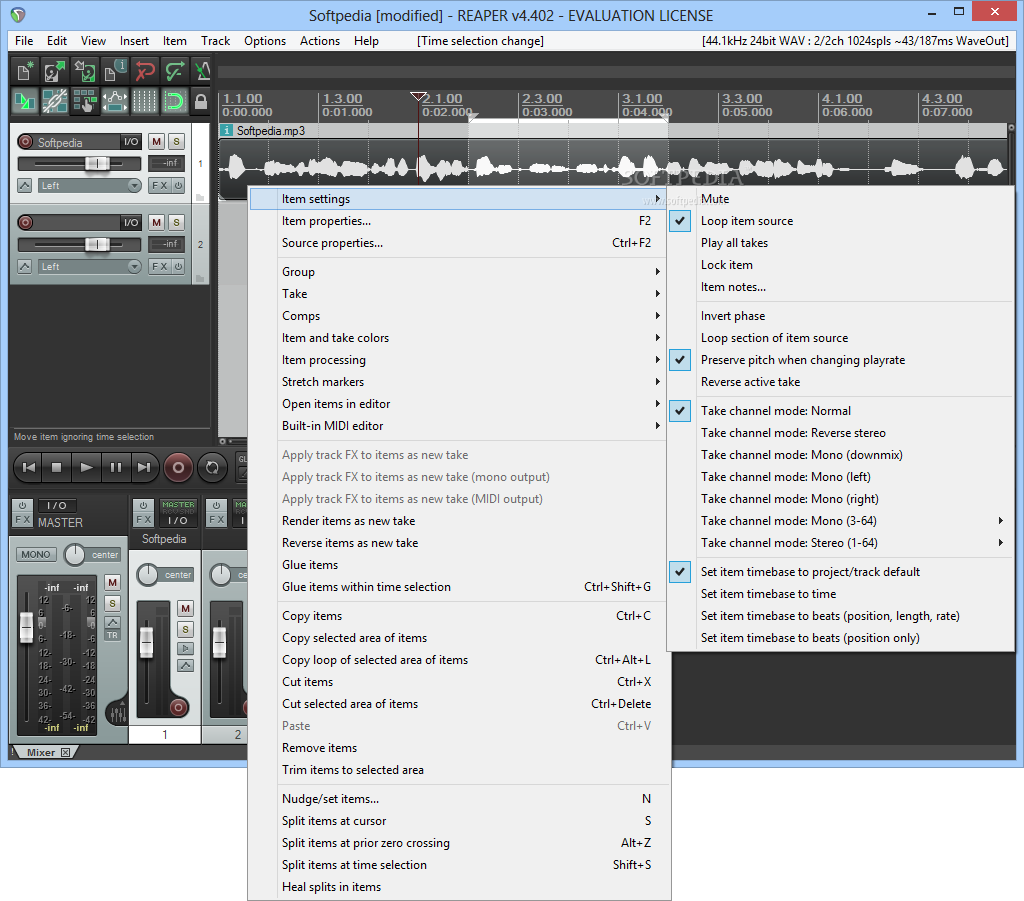Solo the Softpedia track with S button
Screen dimensions: 1024x901
(176, 142)
